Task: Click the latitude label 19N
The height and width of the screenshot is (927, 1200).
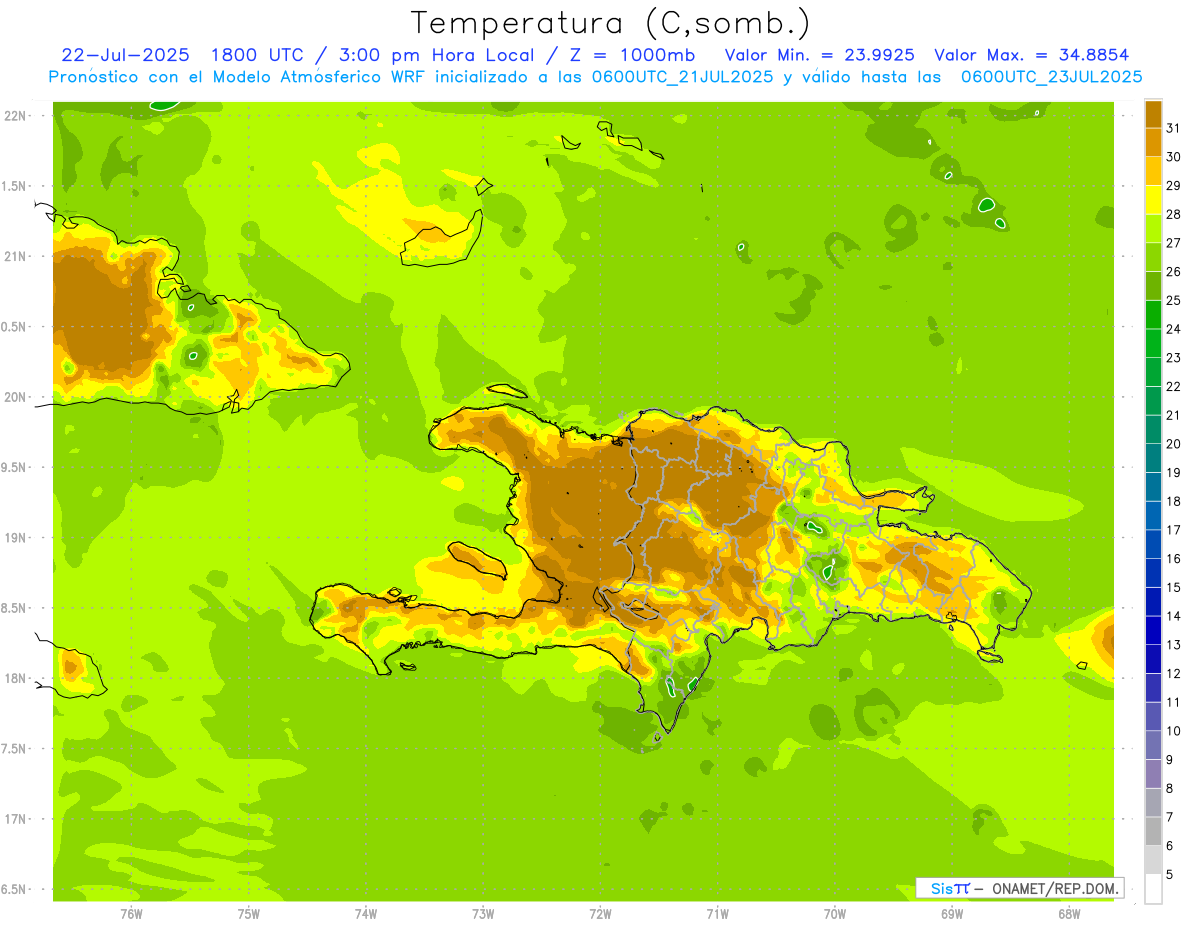Action: 14,538
